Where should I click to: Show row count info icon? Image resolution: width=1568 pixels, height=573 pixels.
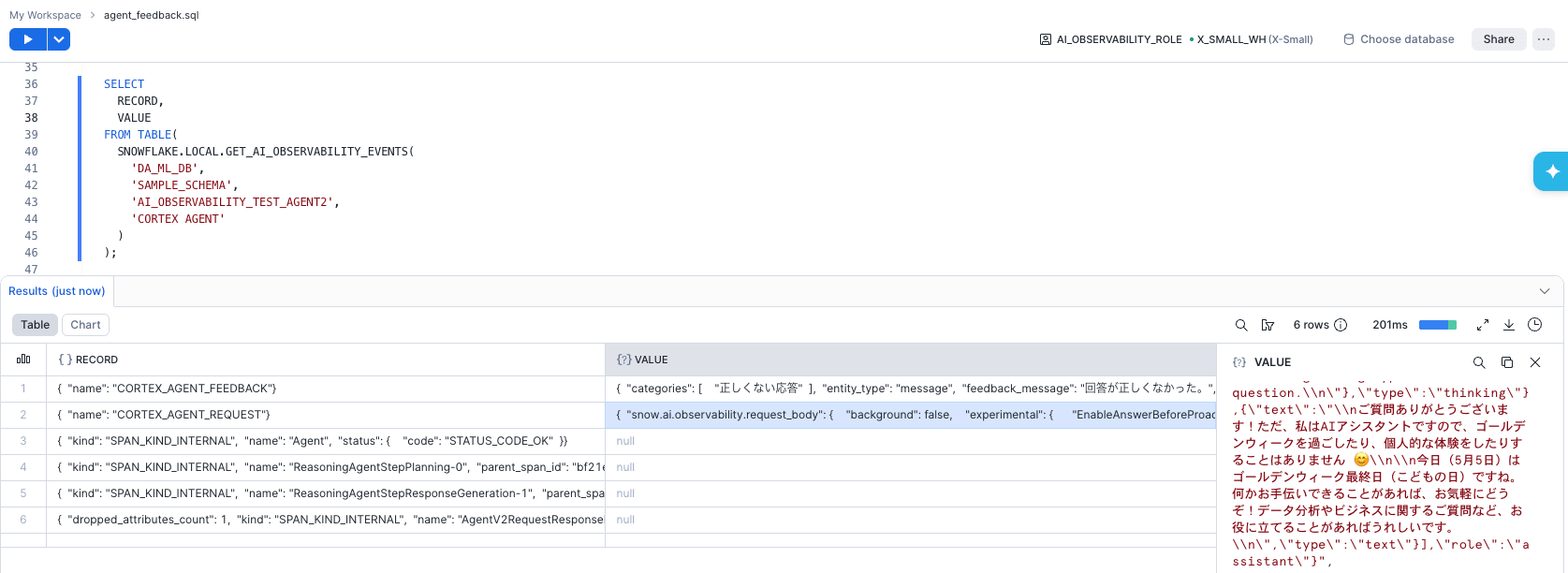click(1341, 325)
